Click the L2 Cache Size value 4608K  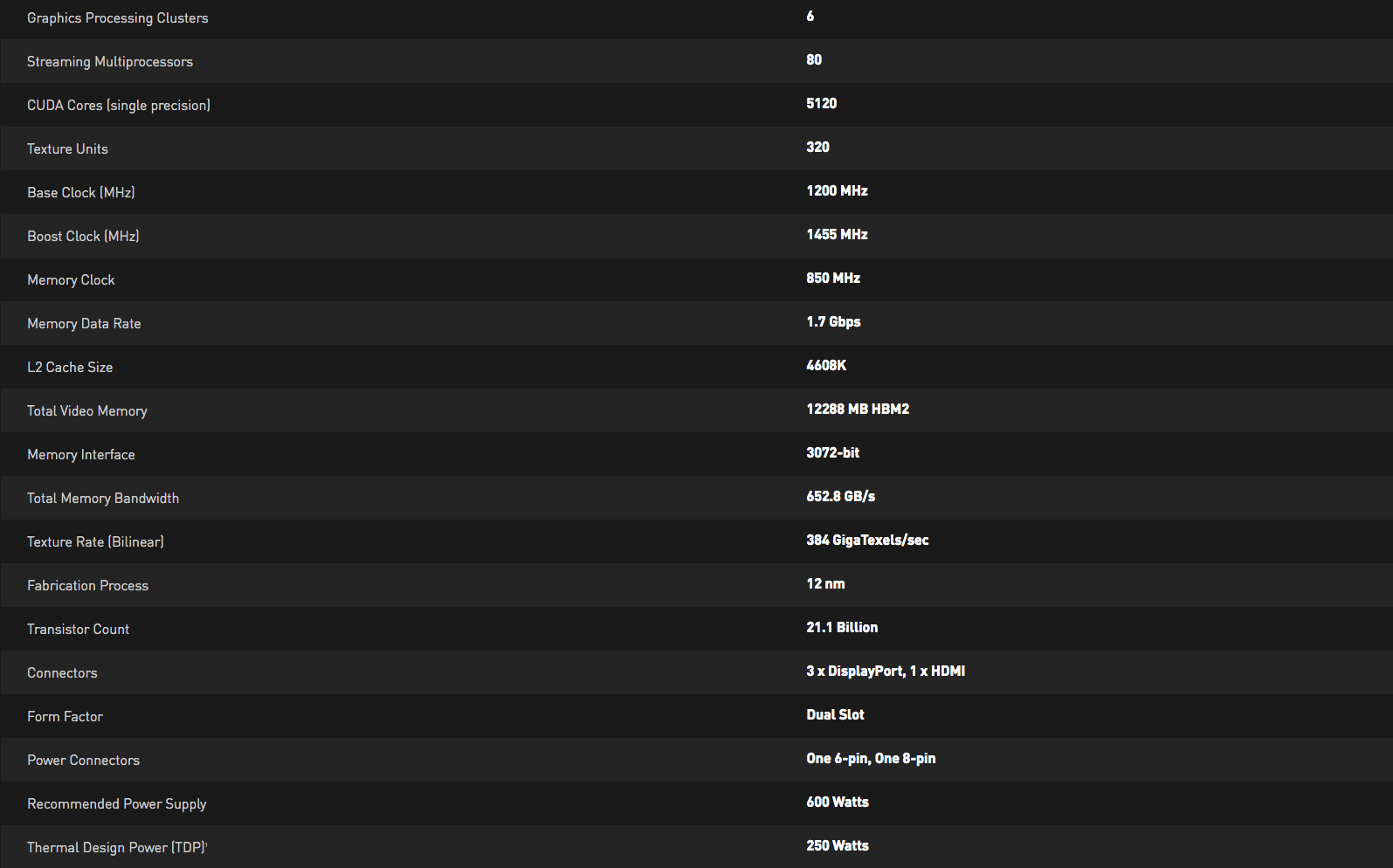tap(825, 366)
